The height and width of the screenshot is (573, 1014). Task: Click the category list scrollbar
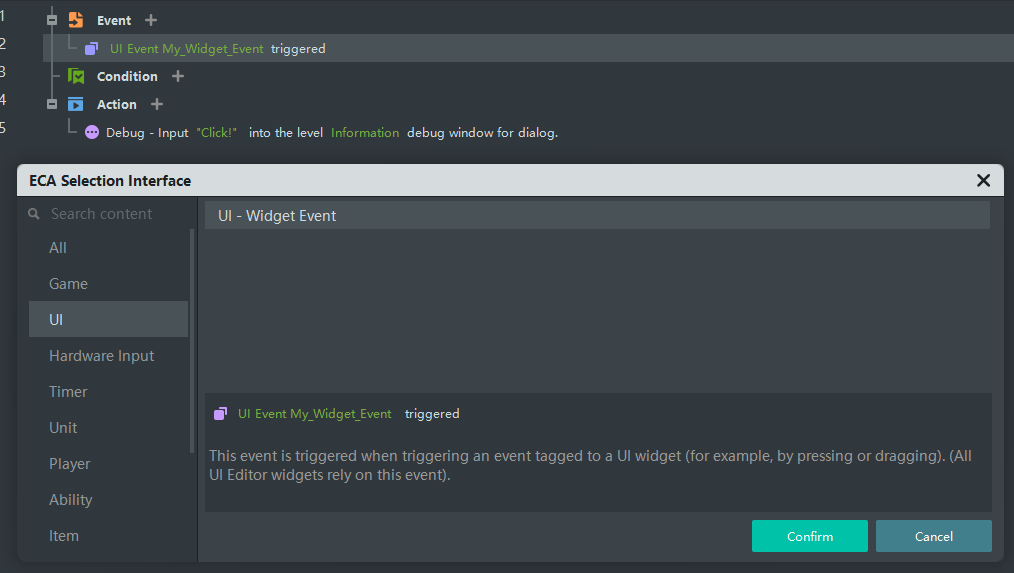coord(192,340)
